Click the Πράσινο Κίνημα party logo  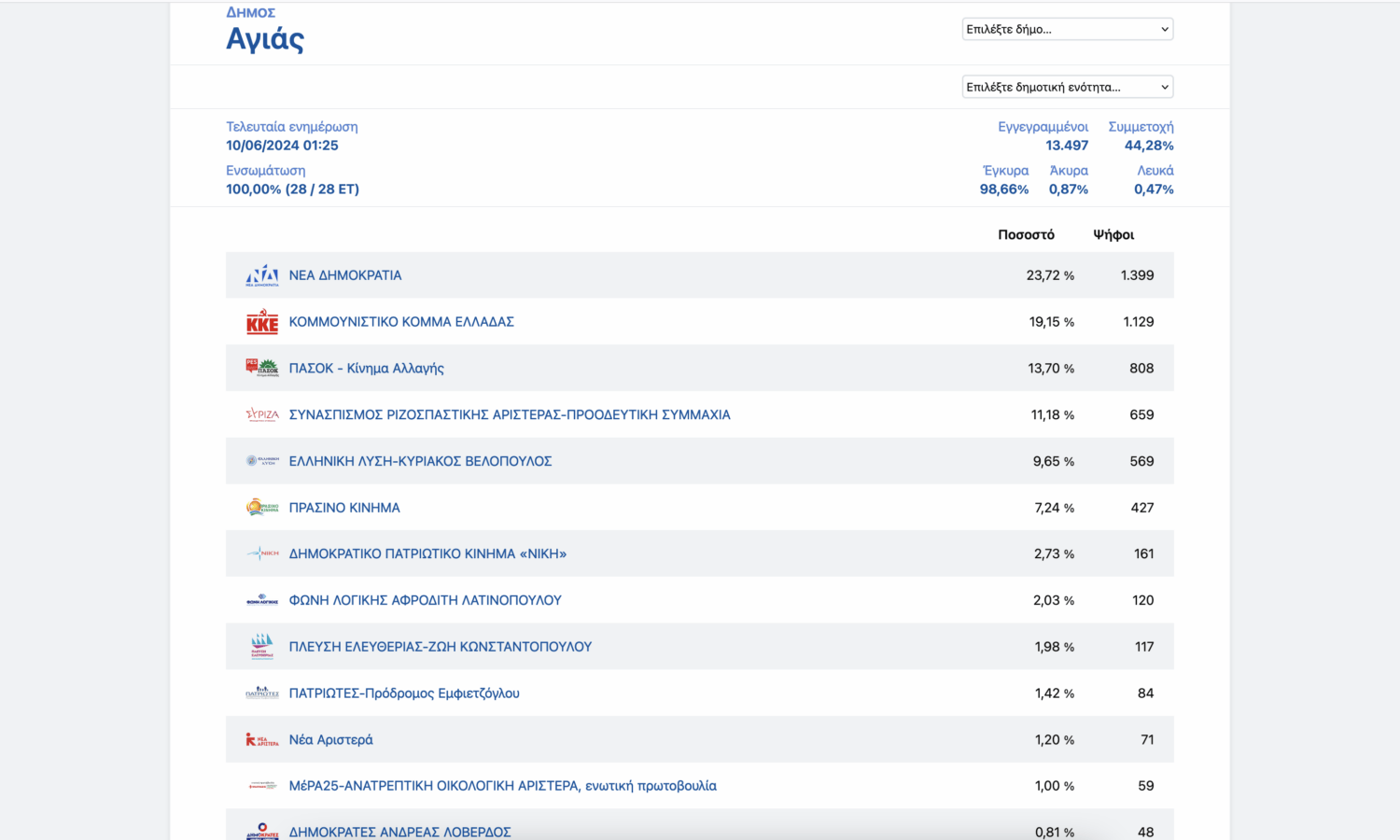[x=262, y=508]
